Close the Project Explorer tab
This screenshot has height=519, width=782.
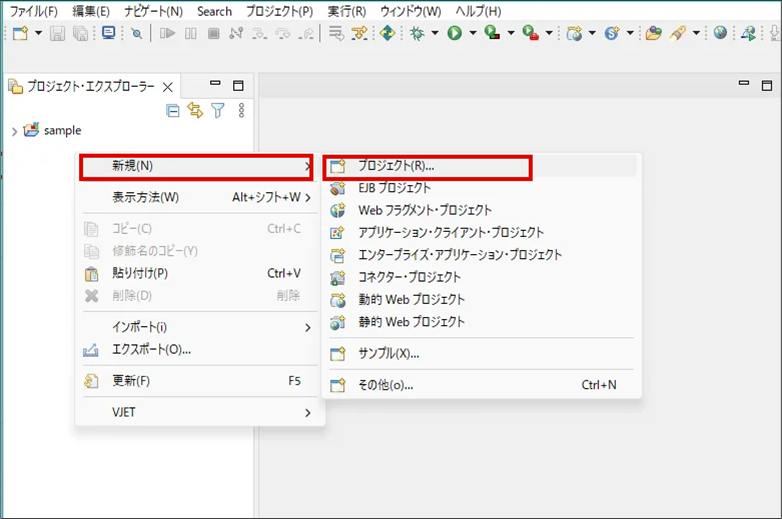[x=168, y=87]
